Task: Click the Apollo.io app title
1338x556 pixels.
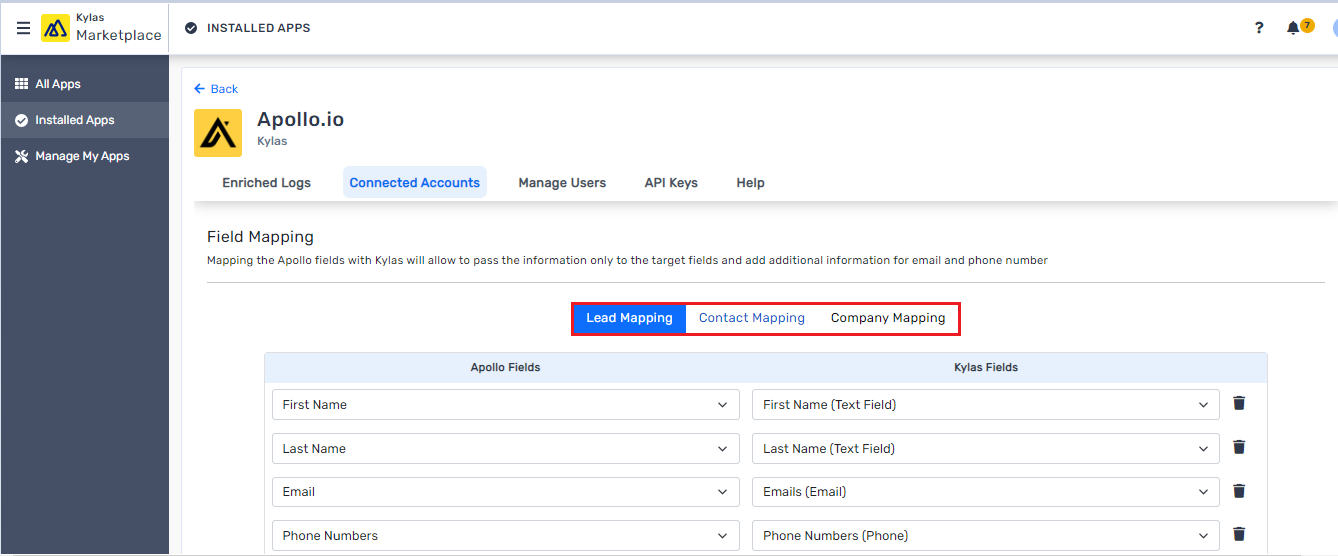Action: [x=301, y=119]
